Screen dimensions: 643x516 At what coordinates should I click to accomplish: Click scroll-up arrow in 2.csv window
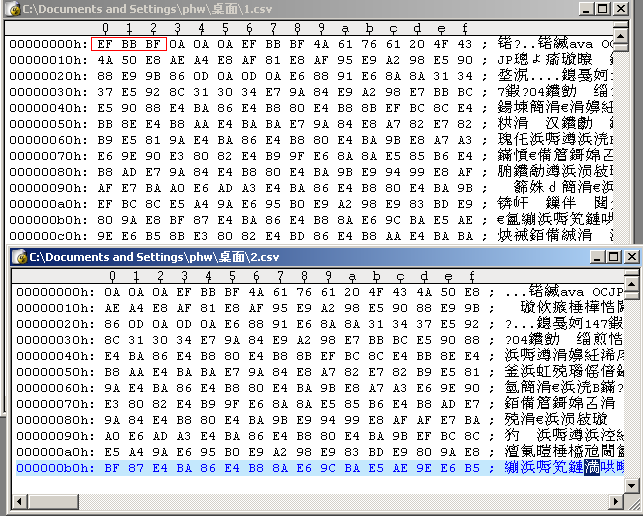(x=632, y=284)
